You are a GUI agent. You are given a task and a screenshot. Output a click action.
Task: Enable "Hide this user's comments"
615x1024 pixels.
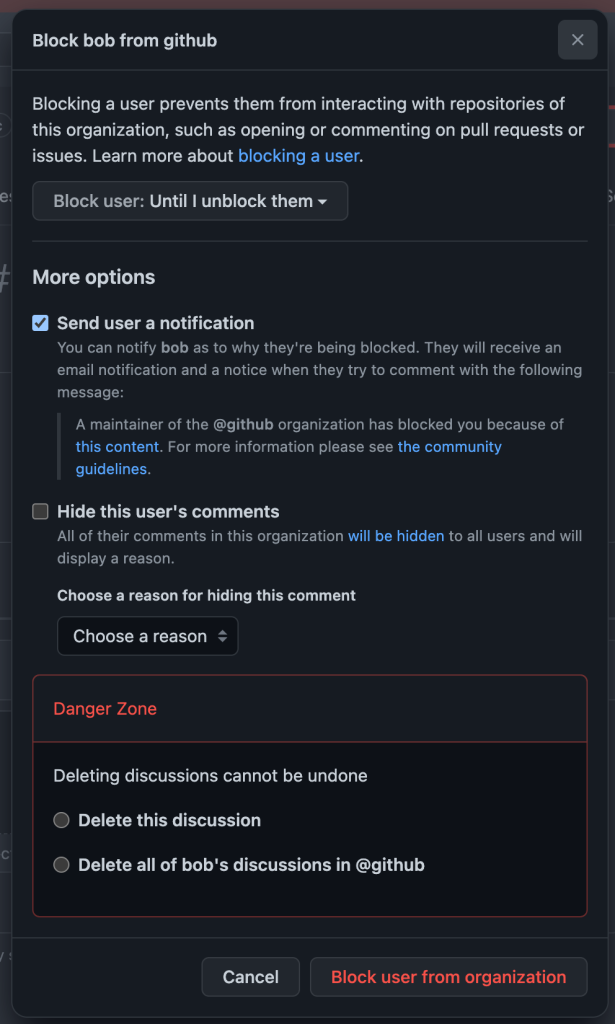(40, 511)
